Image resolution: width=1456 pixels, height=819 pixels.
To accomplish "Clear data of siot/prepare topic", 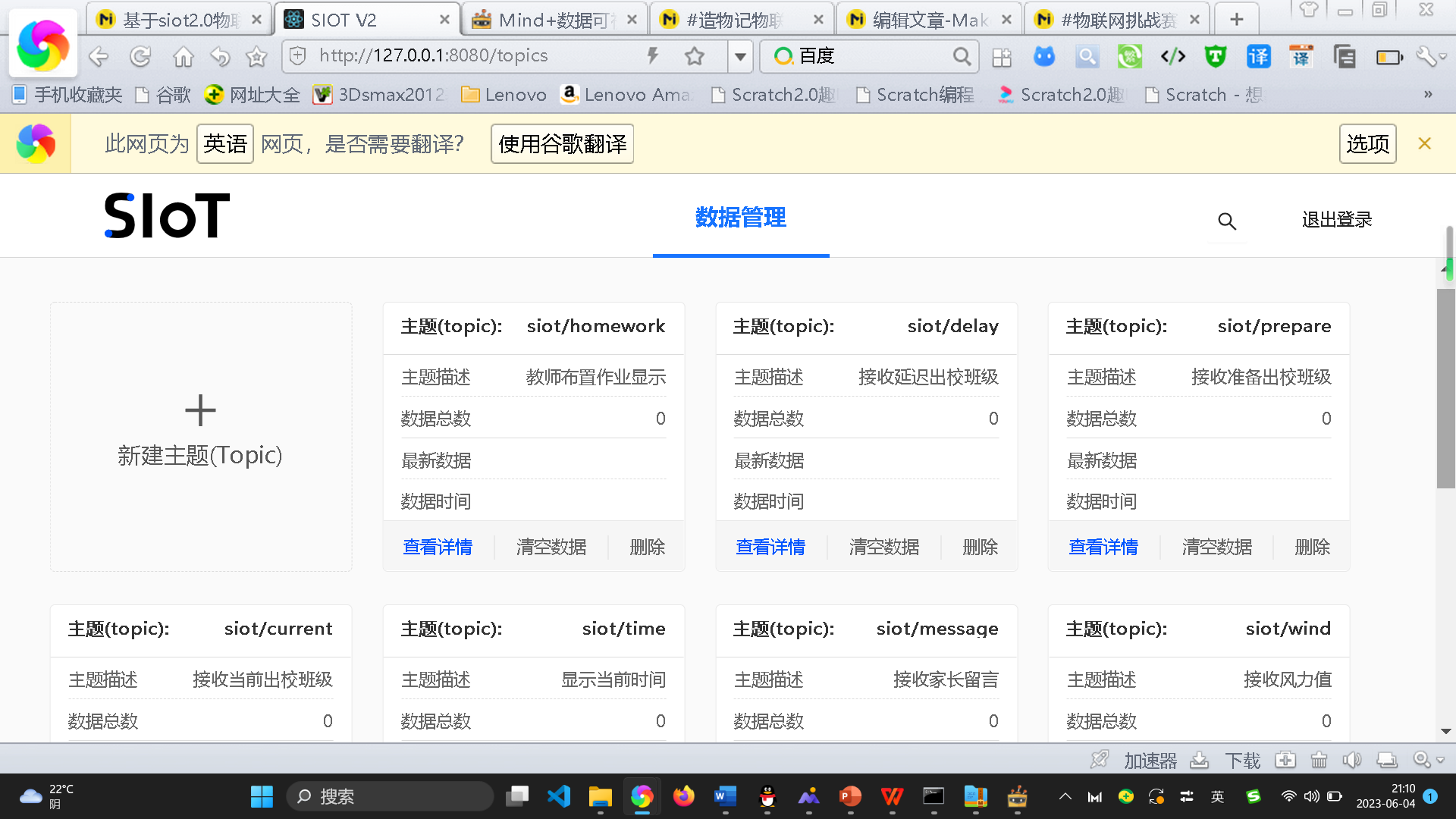I will (x=1217, y=547).
